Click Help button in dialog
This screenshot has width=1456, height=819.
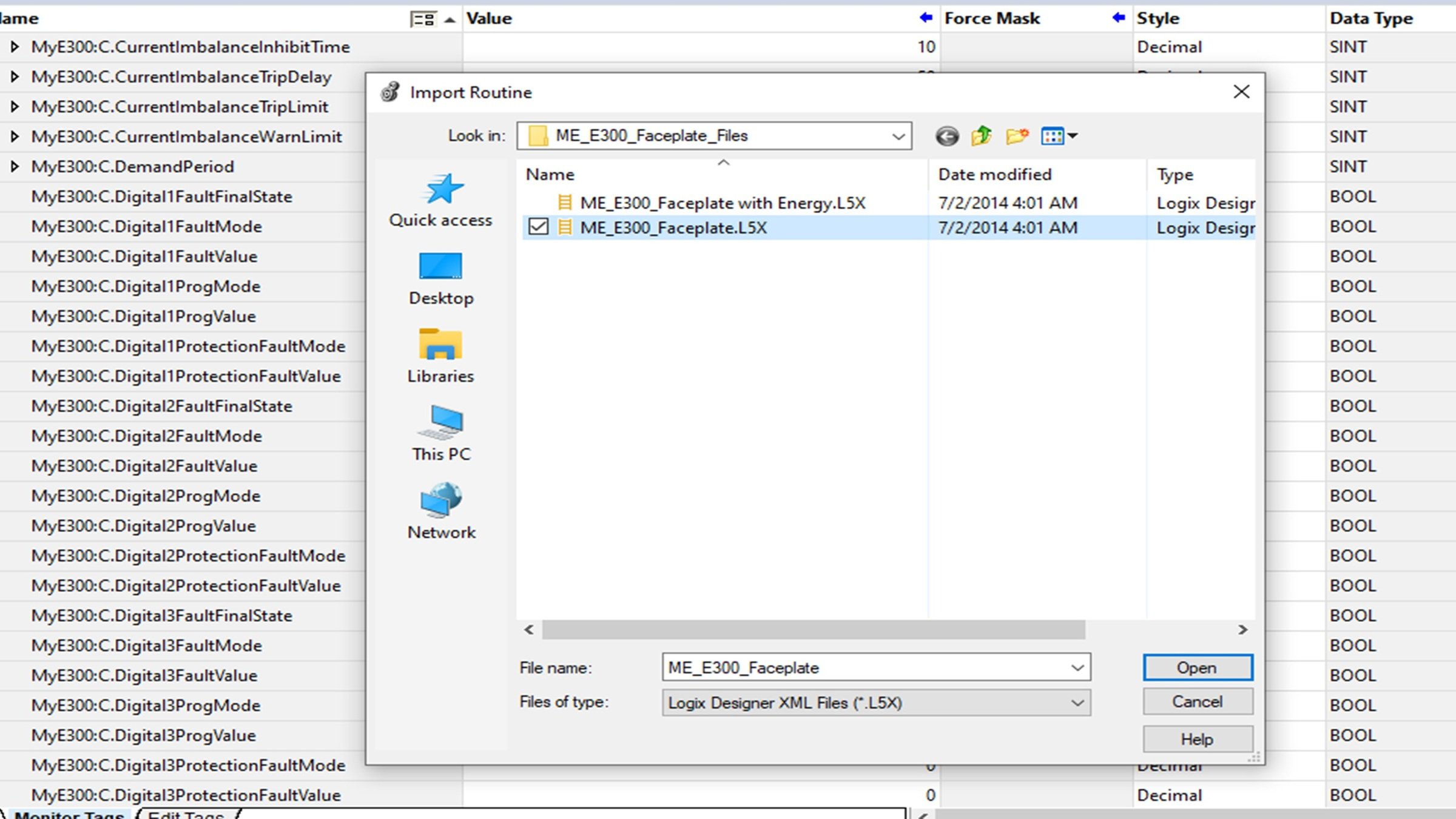pyautogui.click(x=1198, y=739)
